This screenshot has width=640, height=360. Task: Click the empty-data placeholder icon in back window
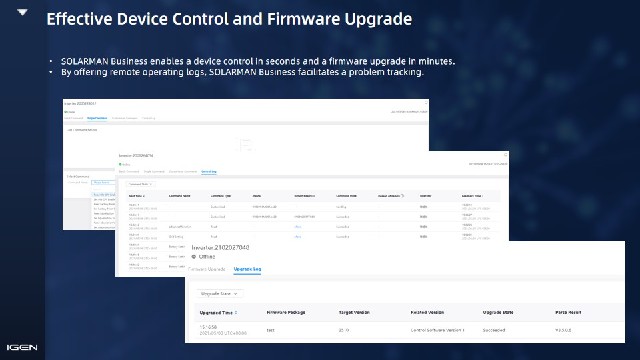246,144
